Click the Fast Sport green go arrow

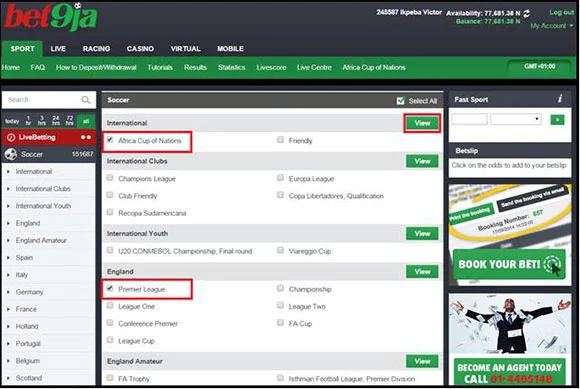pyautogui.click(x=557, y=119)
